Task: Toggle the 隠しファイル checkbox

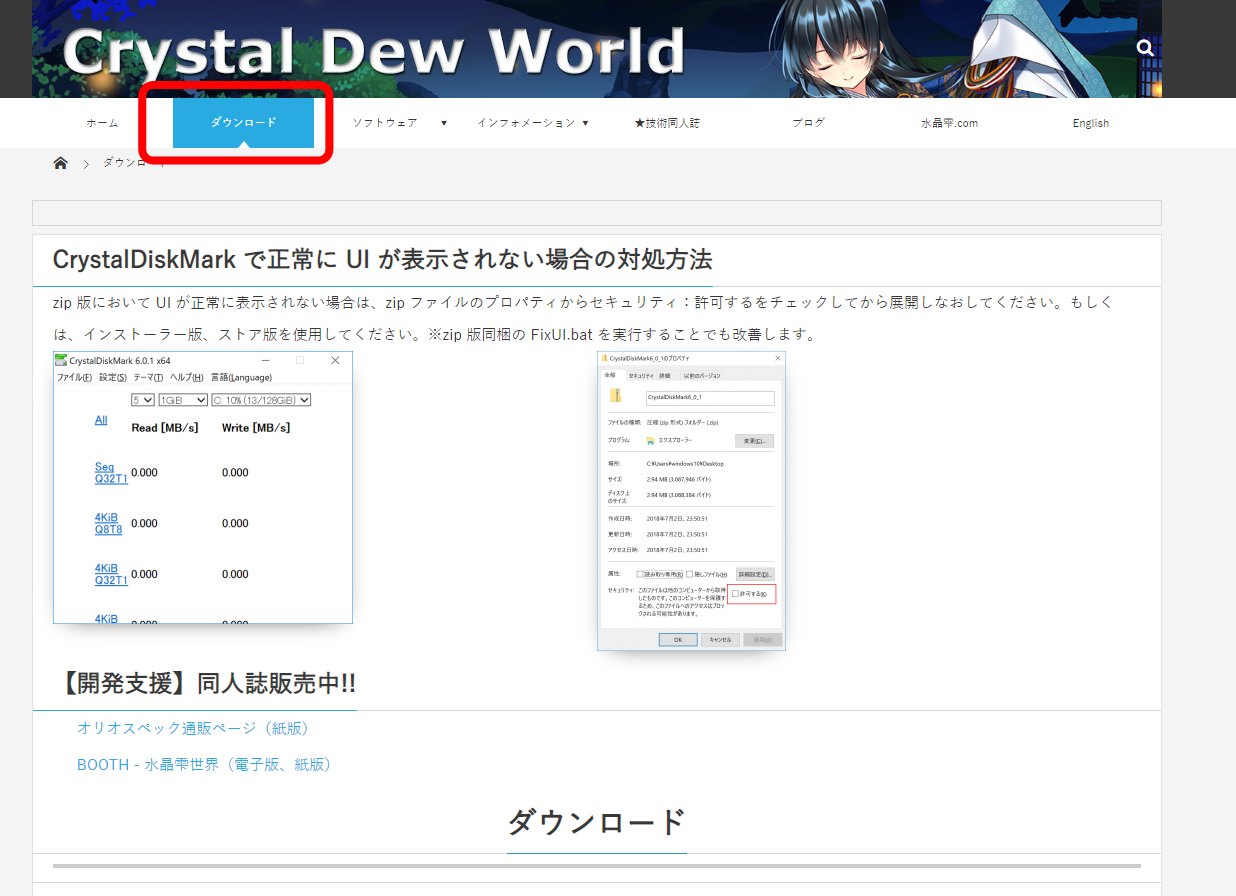Action: (689, 574)
